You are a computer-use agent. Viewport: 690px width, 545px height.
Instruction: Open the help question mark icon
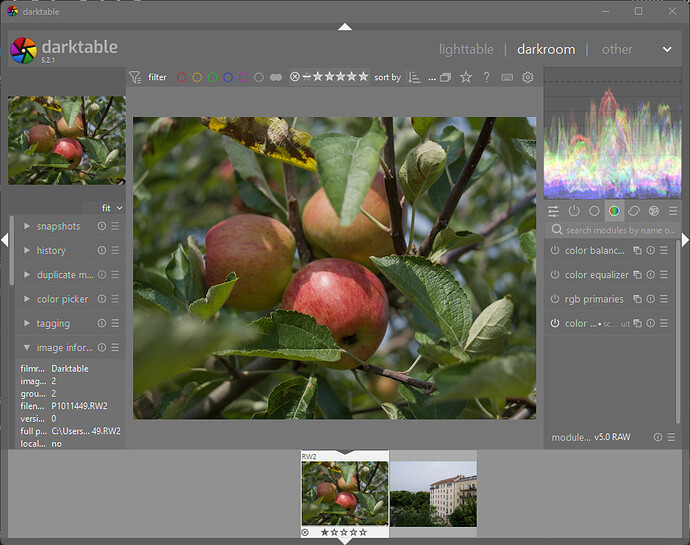point(487,77)
